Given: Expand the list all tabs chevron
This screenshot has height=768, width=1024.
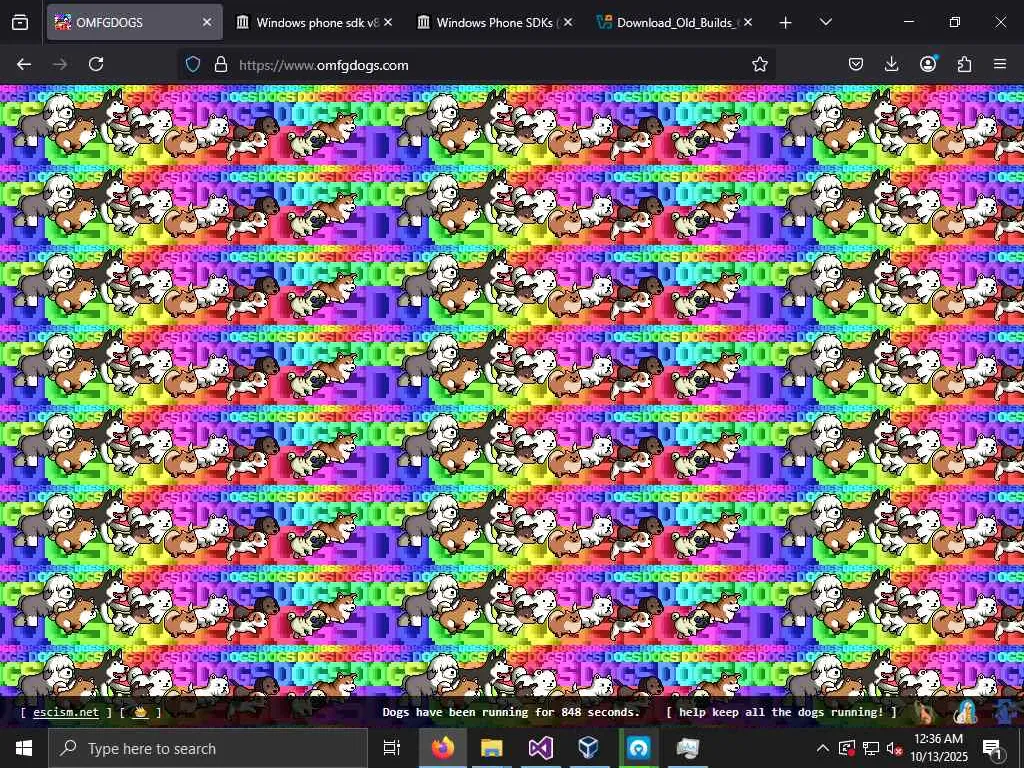Looking at the screenshot, I should coord(825,22).
